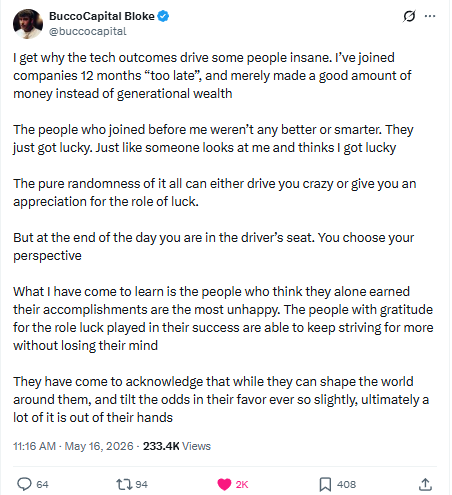The width and height of the screenshot is (452, 495).
Task: Click the tweet's first paragraph text
Action: point(213,76)
